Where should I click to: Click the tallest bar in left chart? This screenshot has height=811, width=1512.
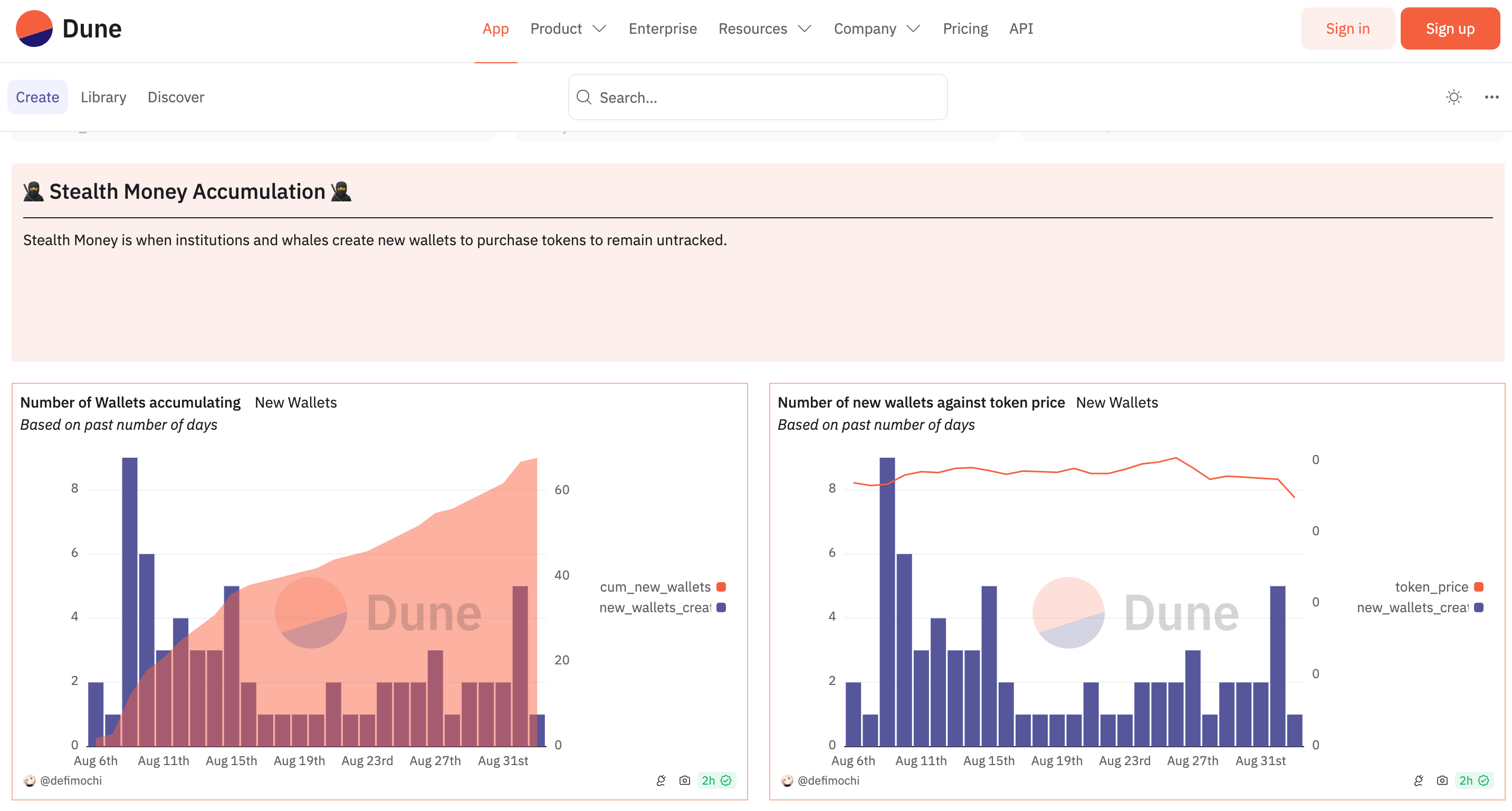pyautogui.click(x=130, y=602)
